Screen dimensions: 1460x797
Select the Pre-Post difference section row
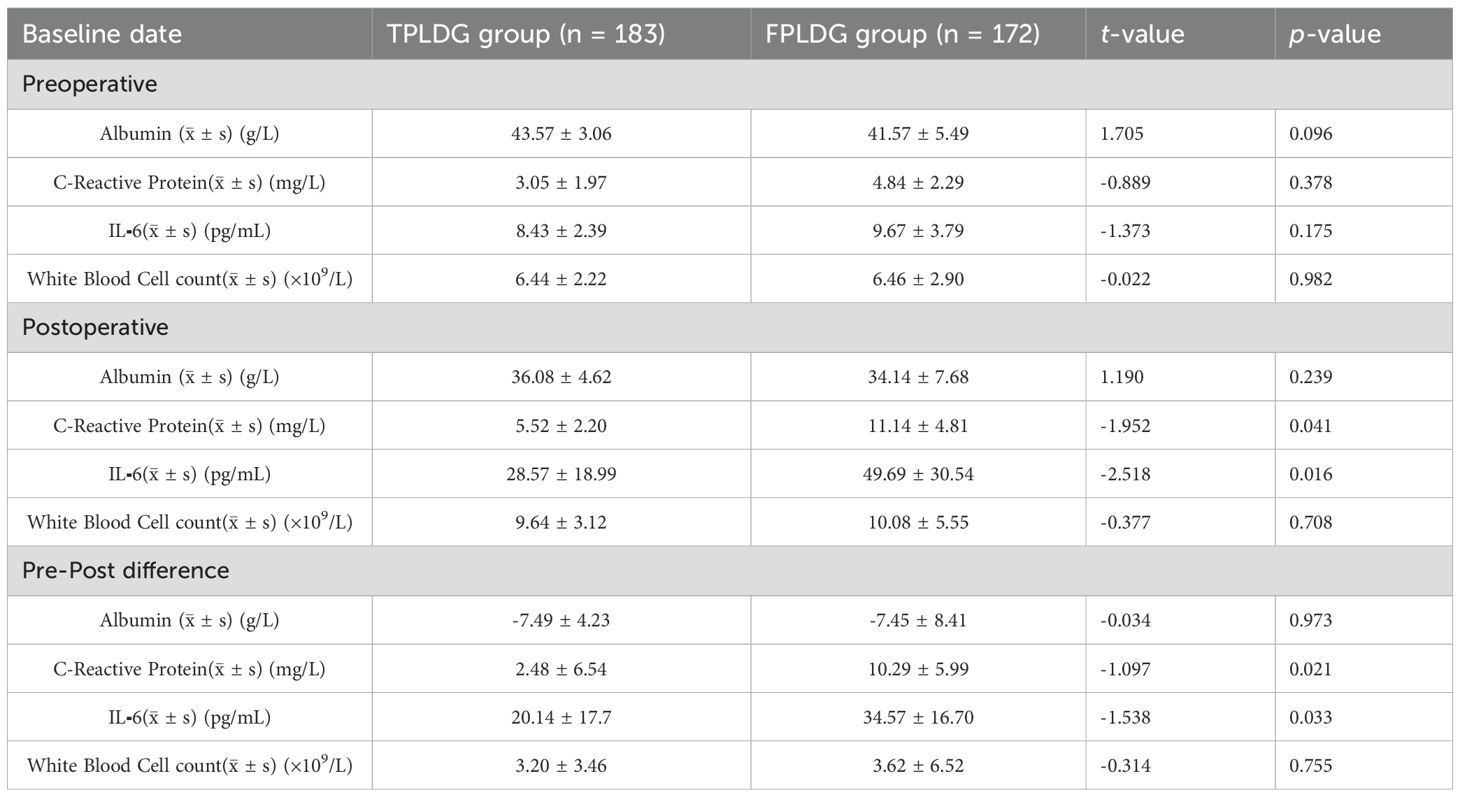point(730,570)
